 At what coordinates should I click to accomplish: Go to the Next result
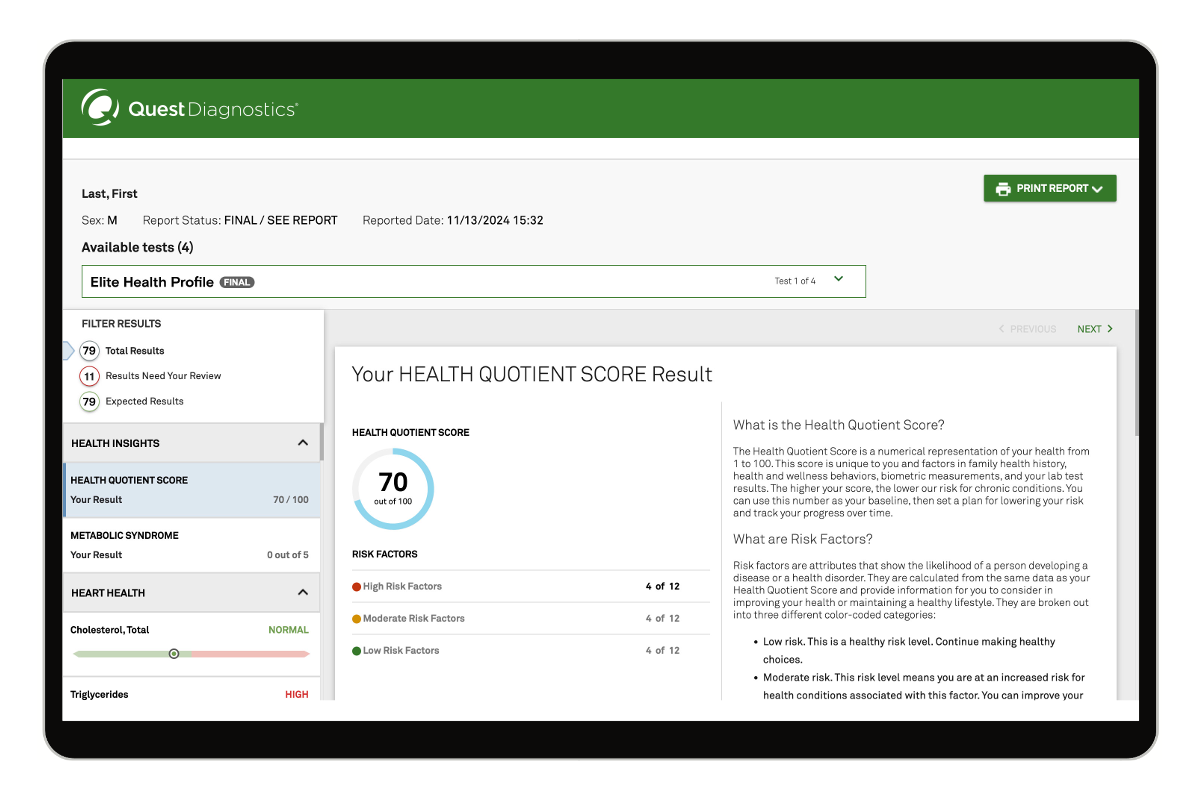click(x=1094, y=329)
